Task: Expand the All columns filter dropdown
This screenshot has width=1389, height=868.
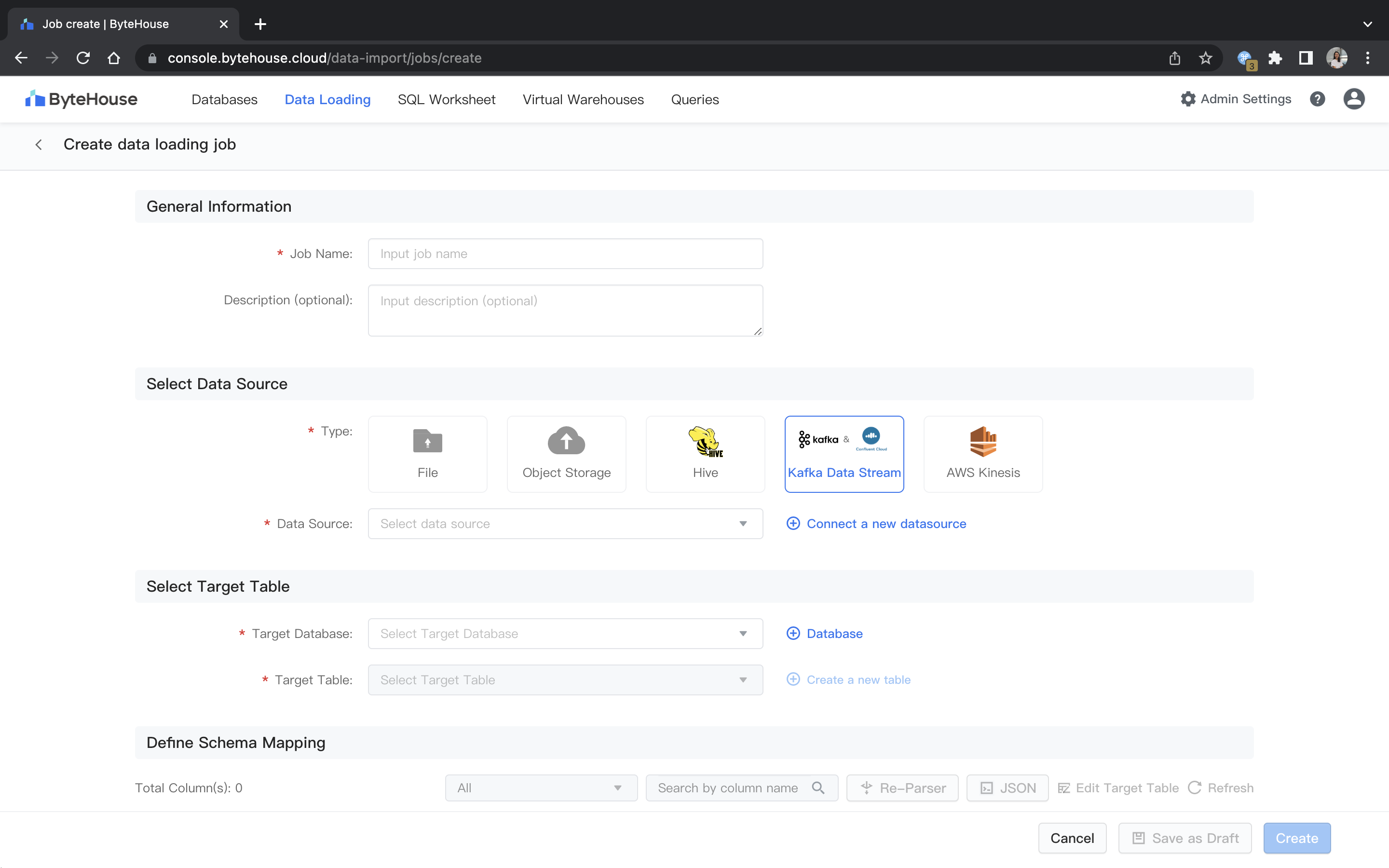Action: (541, 788)
